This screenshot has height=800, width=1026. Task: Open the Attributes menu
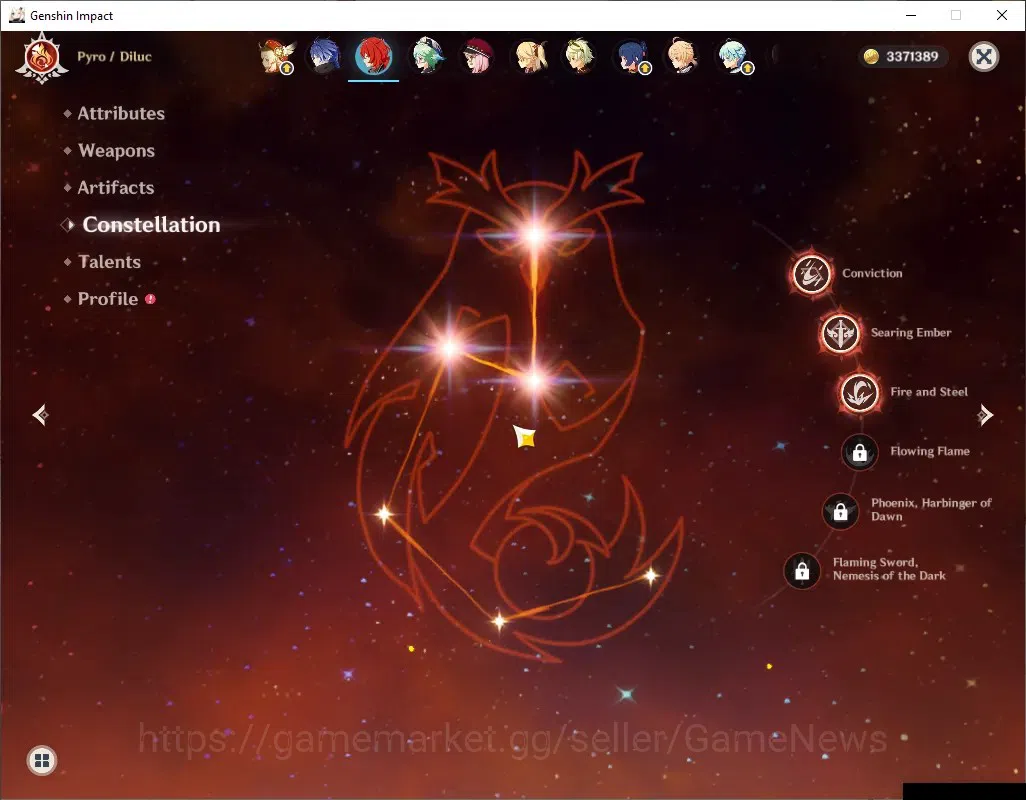coord(121,113)
